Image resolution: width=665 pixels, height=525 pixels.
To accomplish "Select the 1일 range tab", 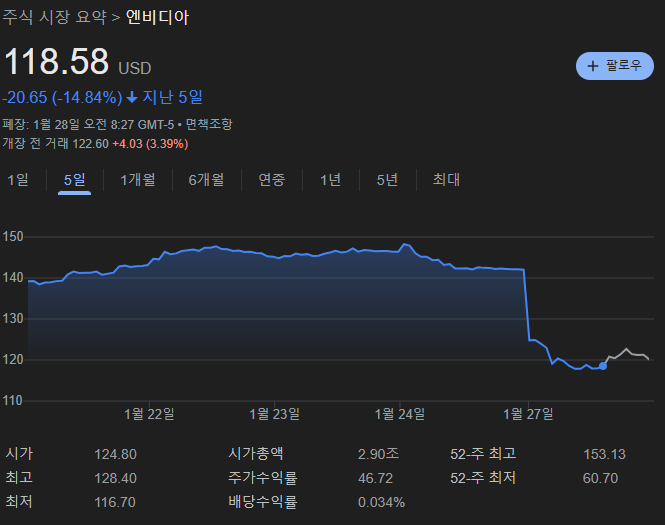I will (x=18, y=180).
